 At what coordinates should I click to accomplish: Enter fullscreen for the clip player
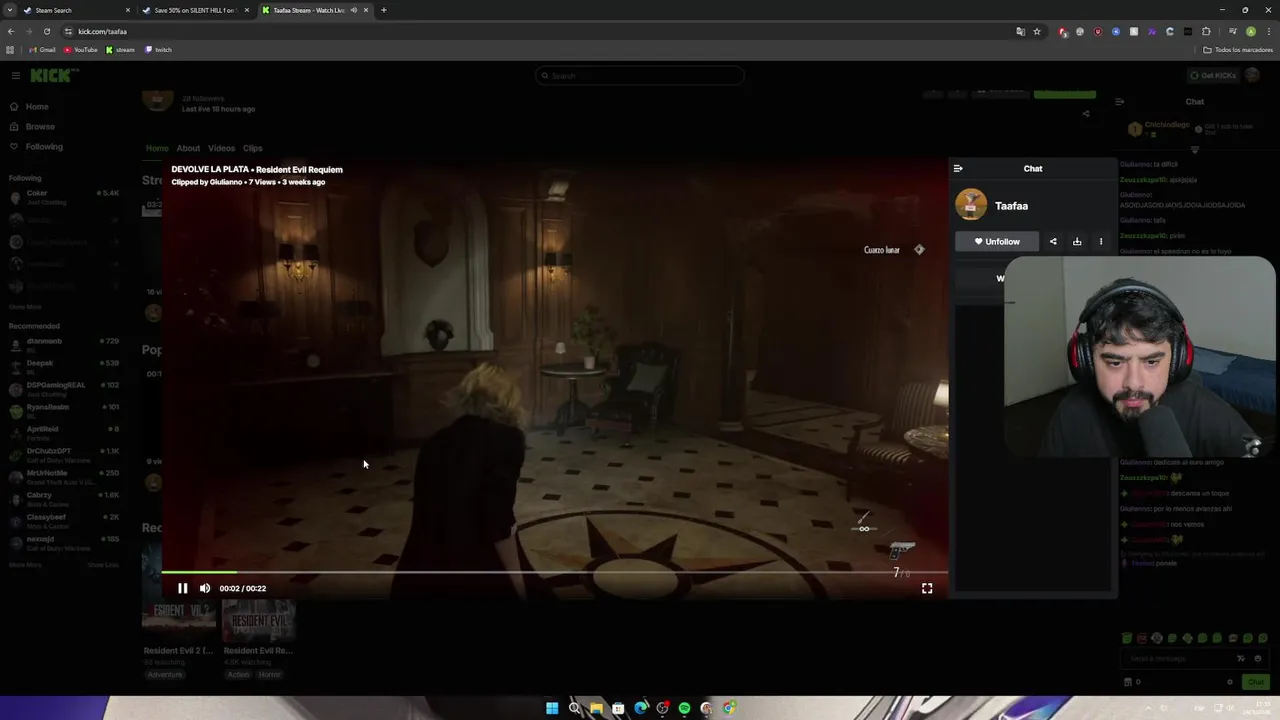click(927, 589)
